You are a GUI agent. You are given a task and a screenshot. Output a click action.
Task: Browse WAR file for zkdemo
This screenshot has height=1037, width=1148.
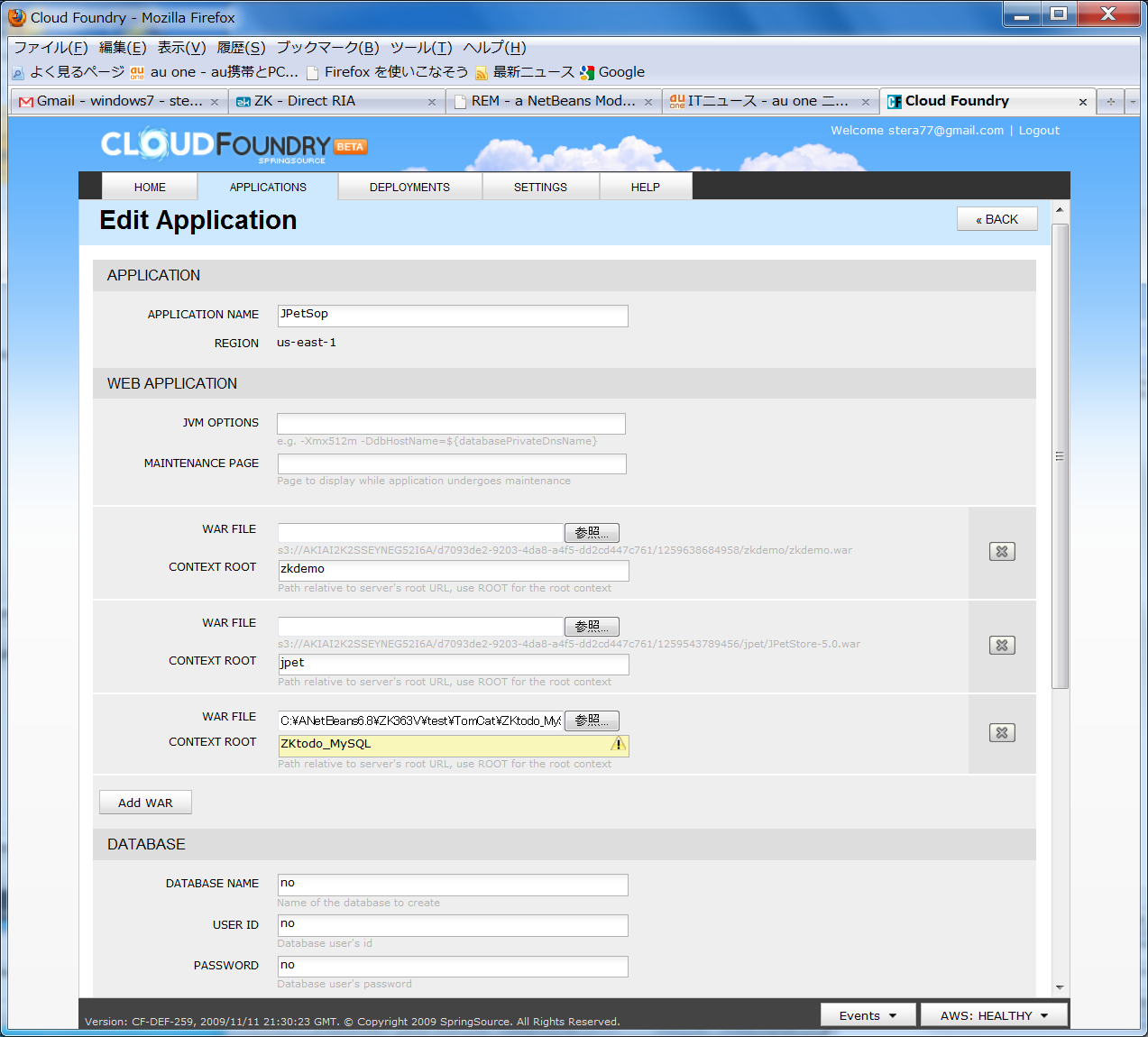point(592,533)
